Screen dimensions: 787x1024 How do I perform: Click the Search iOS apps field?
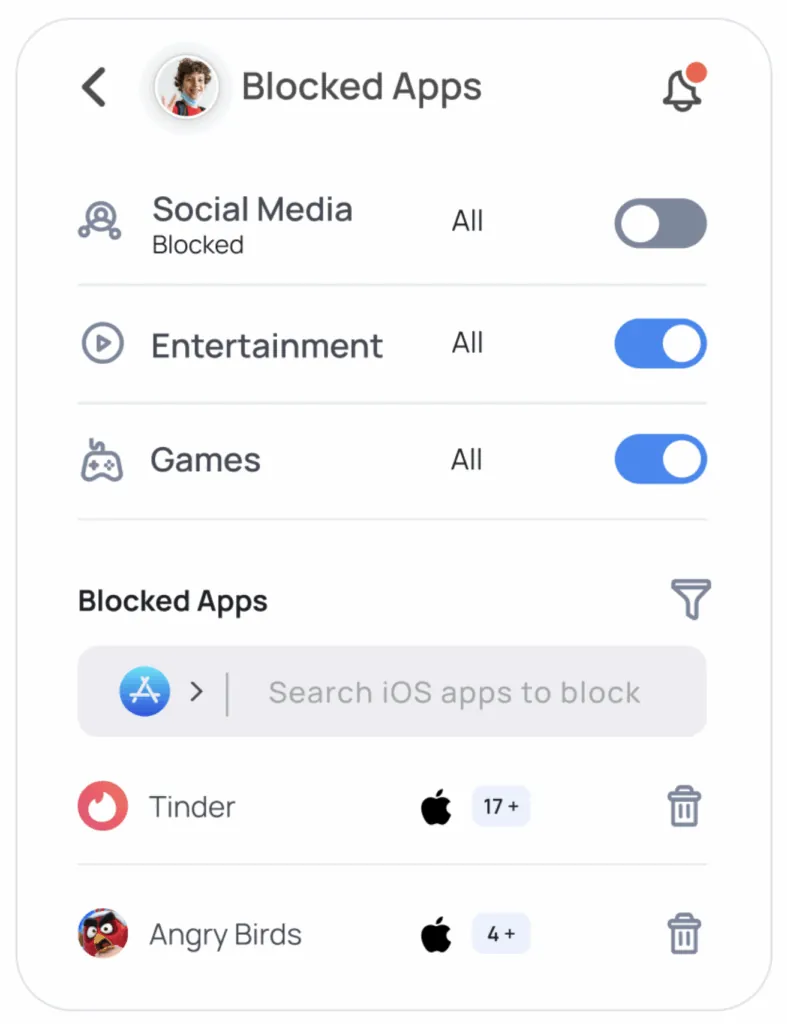[455, 692]
